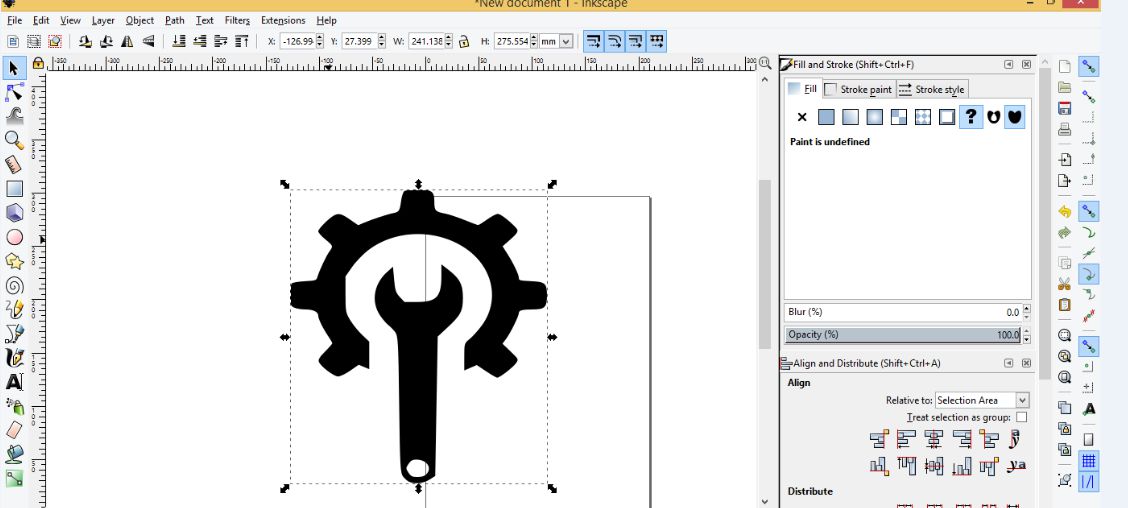Rotate selection 90° counter-clockwise
1128x508 pixels.
click(85, 41)
